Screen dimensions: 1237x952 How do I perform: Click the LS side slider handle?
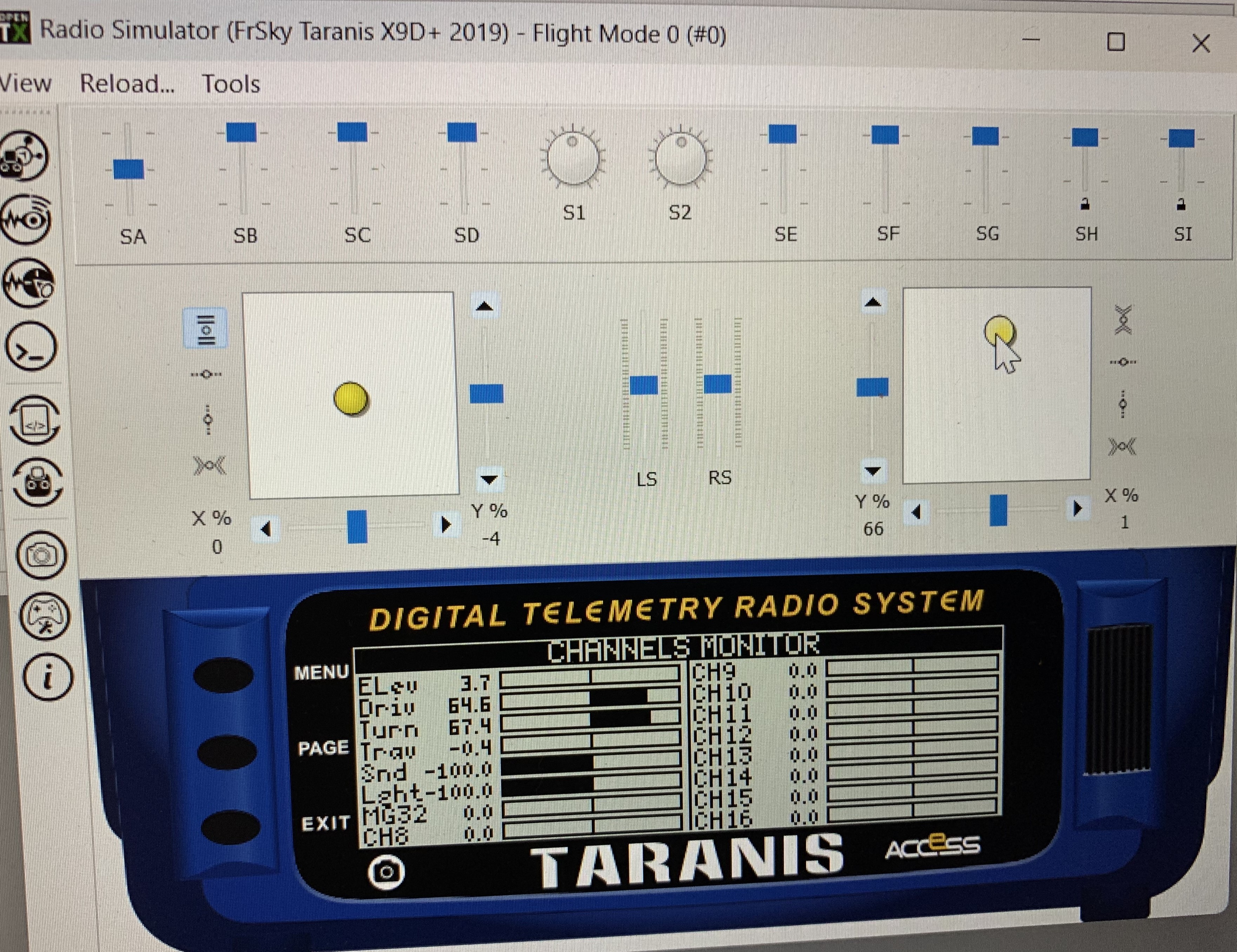click(x=644, y=385)
